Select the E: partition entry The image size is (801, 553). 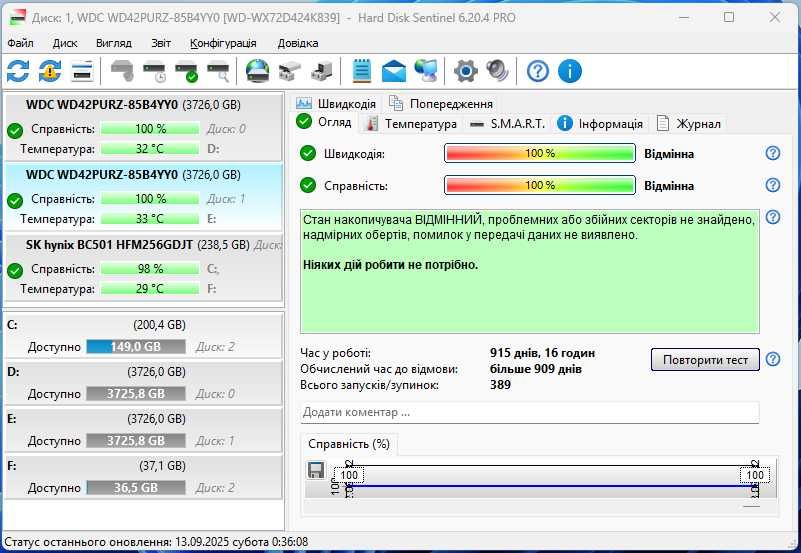[143, 429]
